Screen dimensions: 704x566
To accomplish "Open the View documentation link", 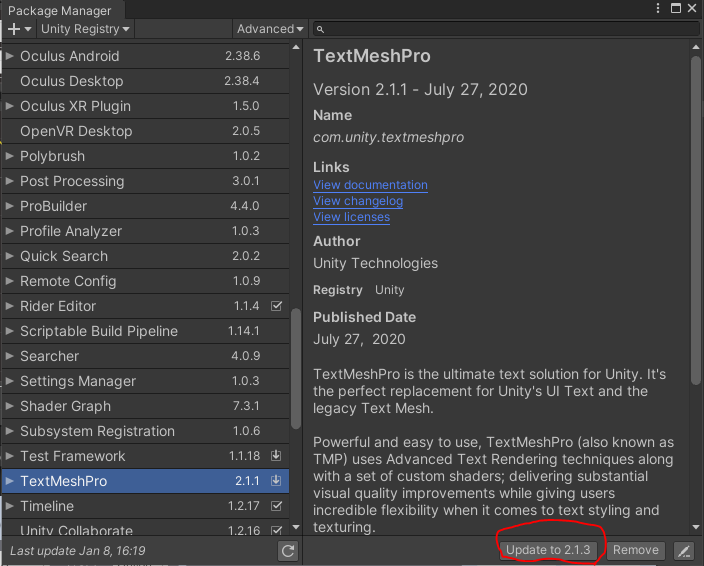I will tap(370, 185).
